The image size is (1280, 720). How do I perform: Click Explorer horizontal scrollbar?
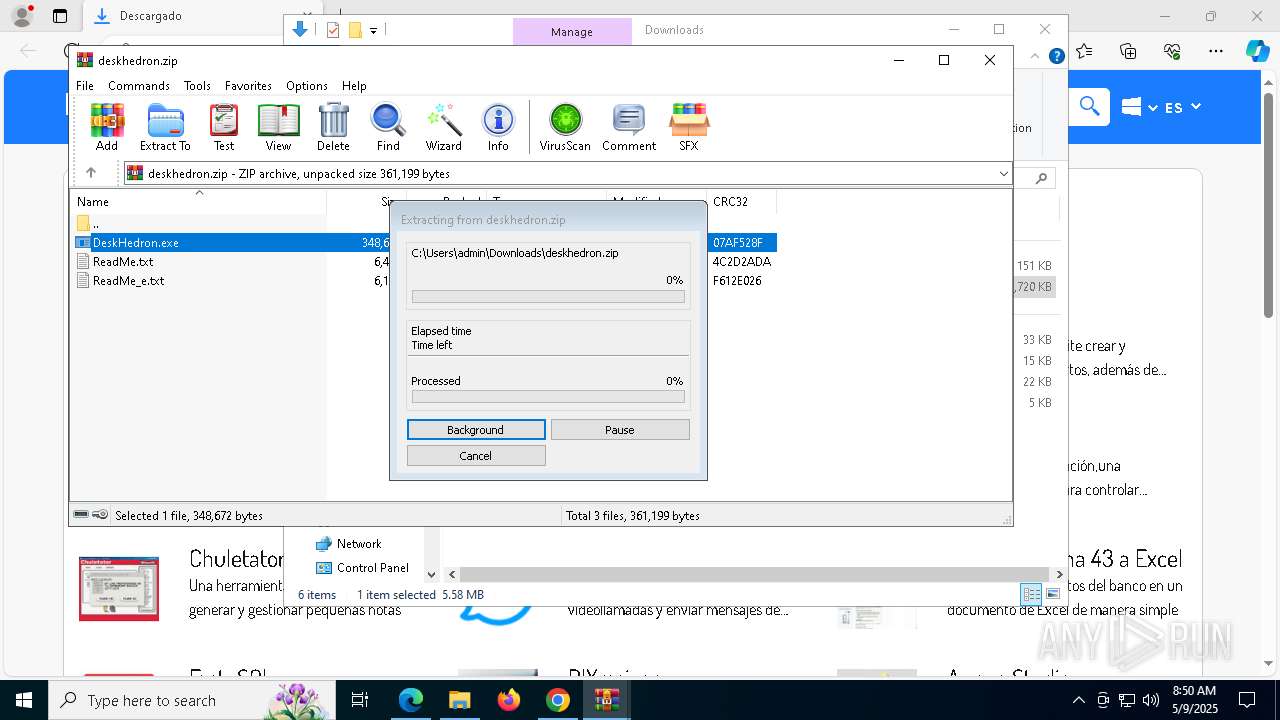pos(754,574)
